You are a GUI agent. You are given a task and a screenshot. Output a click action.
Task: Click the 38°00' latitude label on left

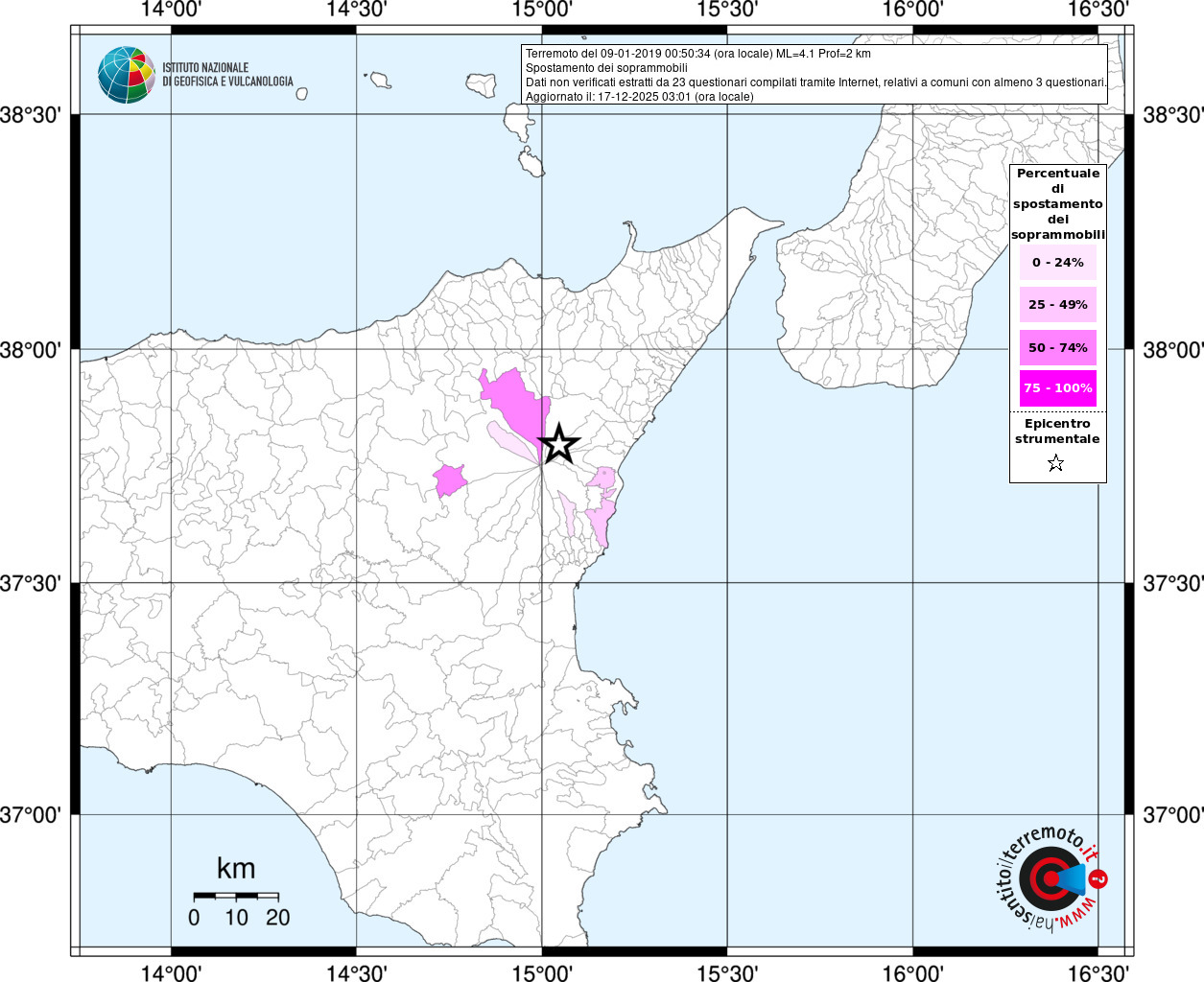coord(35,350)
